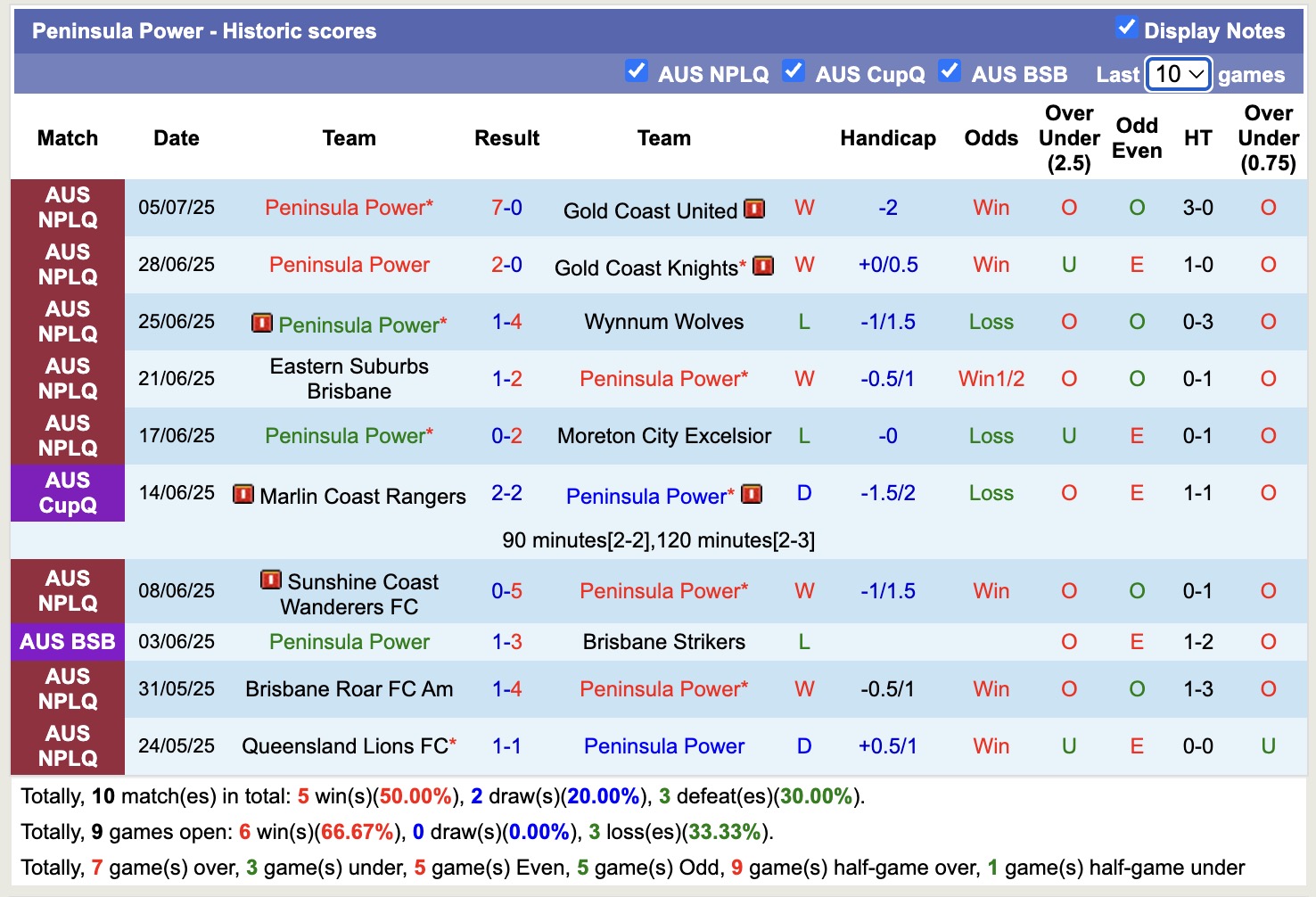Image resolution: width=1316 pixels, height=897 pixels.
Task: Open the Last games count dropdown
Action: tap(1177, 75)
